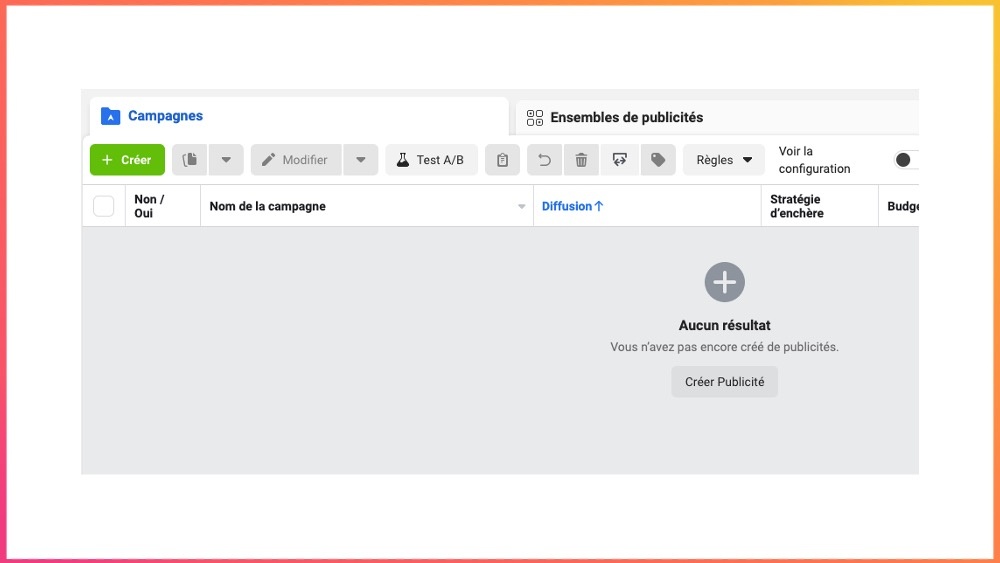Click the Nom de la campagne header text
The width and height of the screenshot is (1000, 563).
tap(267, 206)
